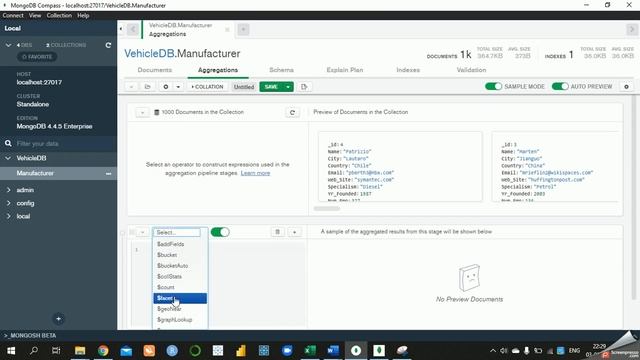Open the Help menu

pos(83,16)
